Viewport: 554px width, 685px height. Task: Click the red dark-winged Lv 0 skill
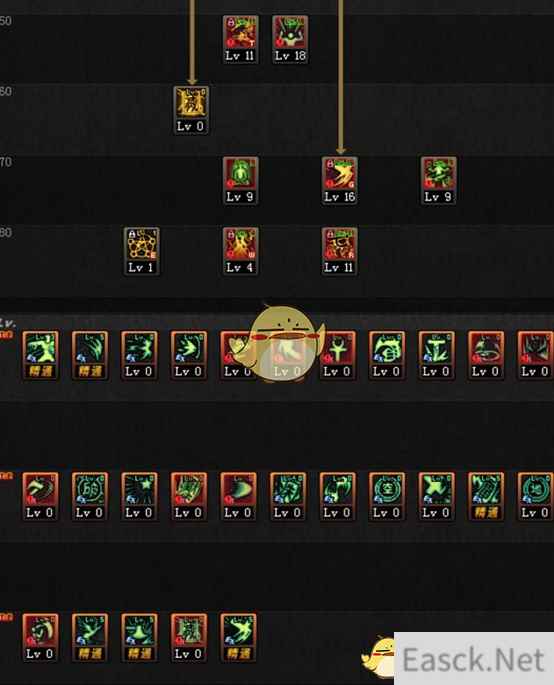535,355
